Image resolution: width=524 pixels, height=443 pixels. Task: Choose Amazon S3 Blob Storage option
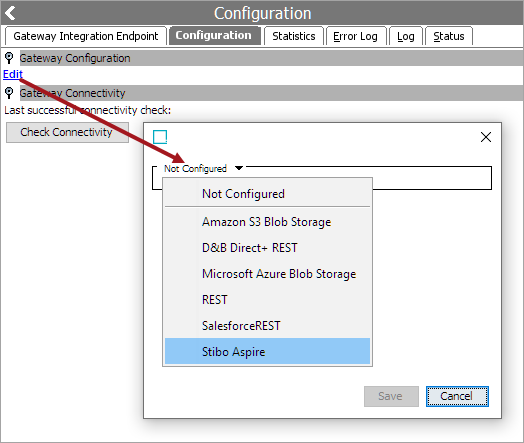pyautogui.click(x=267, y=222)
